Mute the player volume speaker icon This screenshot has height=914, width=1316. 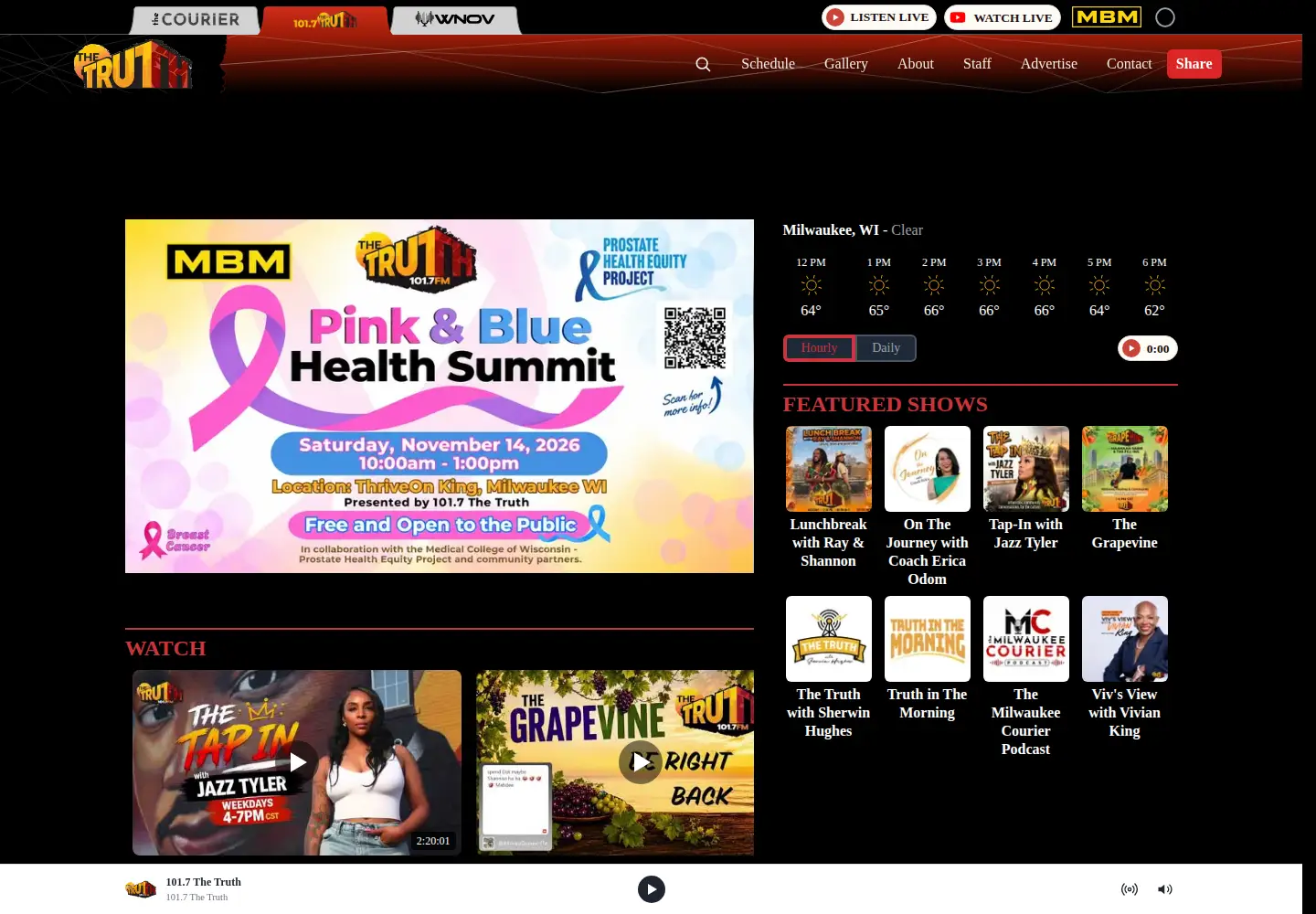(1165, 889)
